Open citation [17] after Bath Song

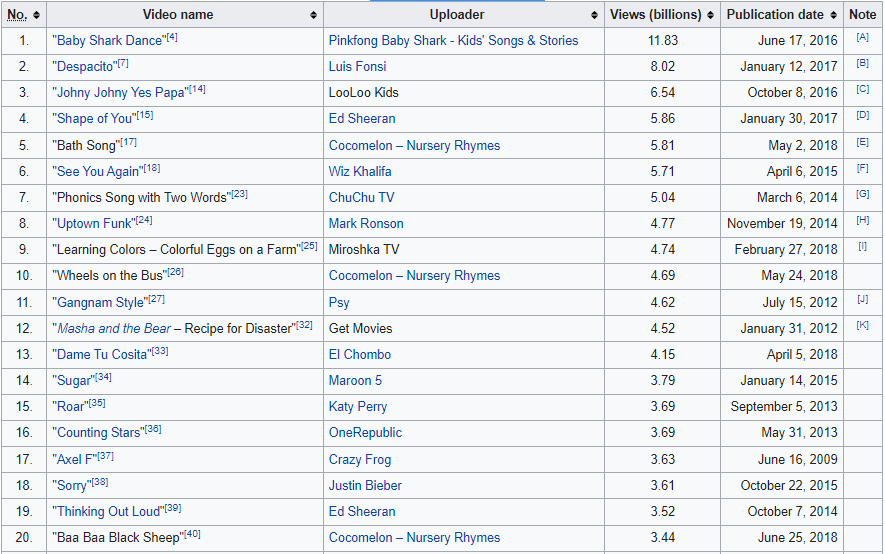(x=128, y=142)
